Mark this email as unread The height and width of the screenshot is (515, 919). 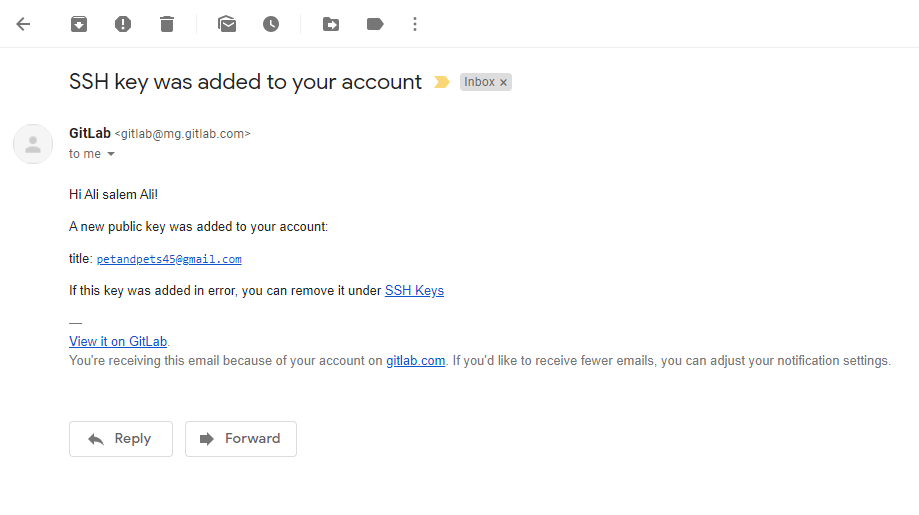pyautogui.click(x=227, y=24)
